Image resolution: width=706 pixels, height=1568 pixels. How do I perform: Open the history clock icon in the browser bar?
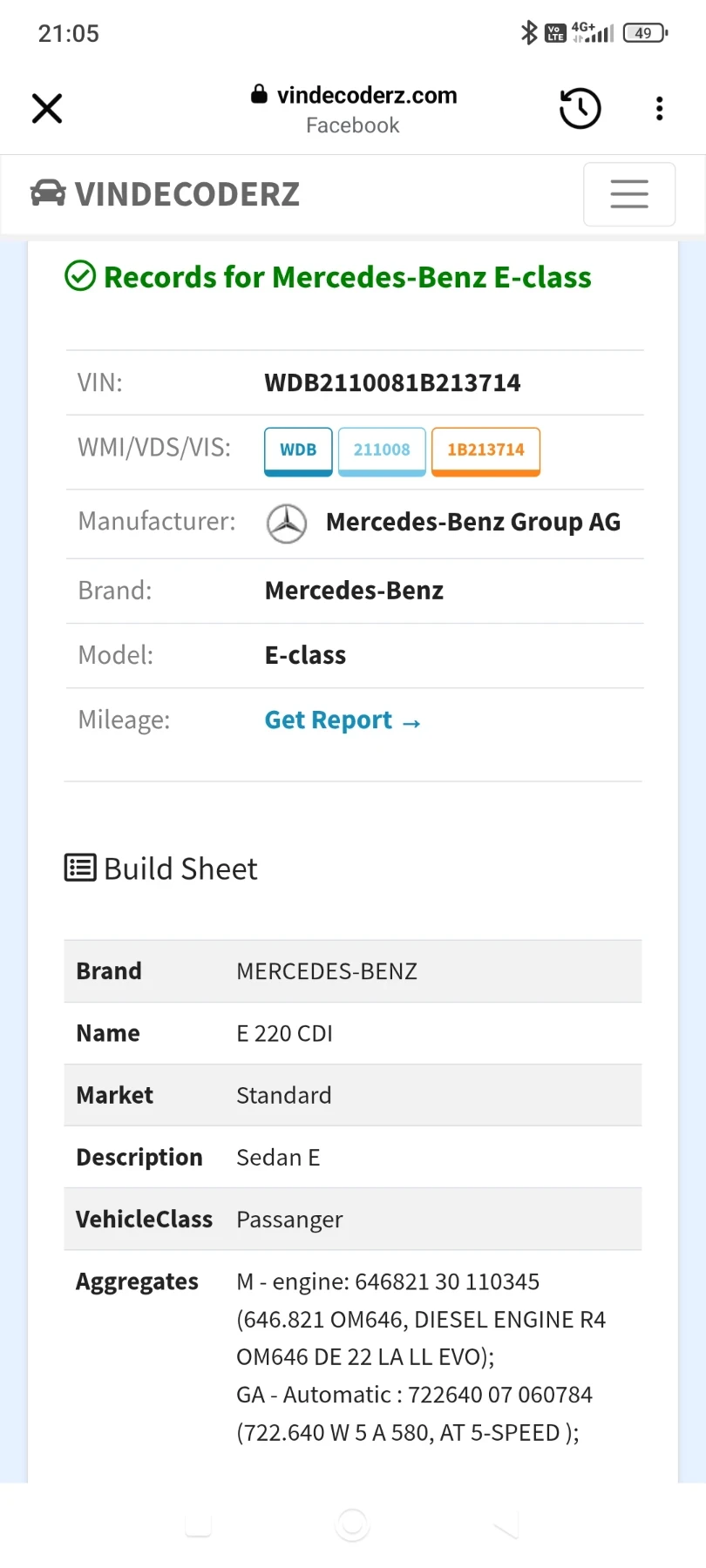coord(580,109)
